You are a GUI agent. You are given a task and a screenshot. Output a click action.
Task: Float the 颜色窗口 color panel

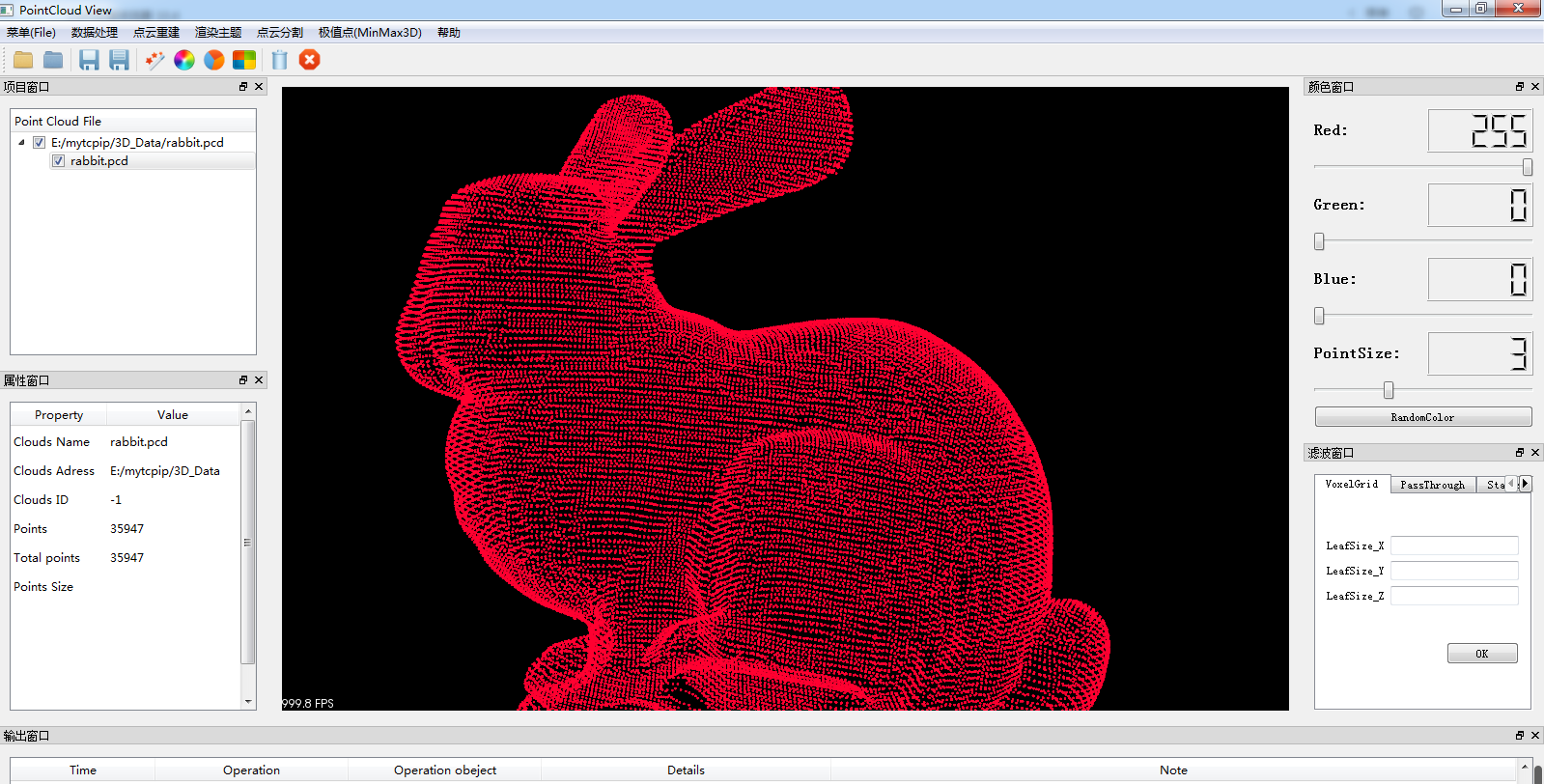(x=1520, y=87)
